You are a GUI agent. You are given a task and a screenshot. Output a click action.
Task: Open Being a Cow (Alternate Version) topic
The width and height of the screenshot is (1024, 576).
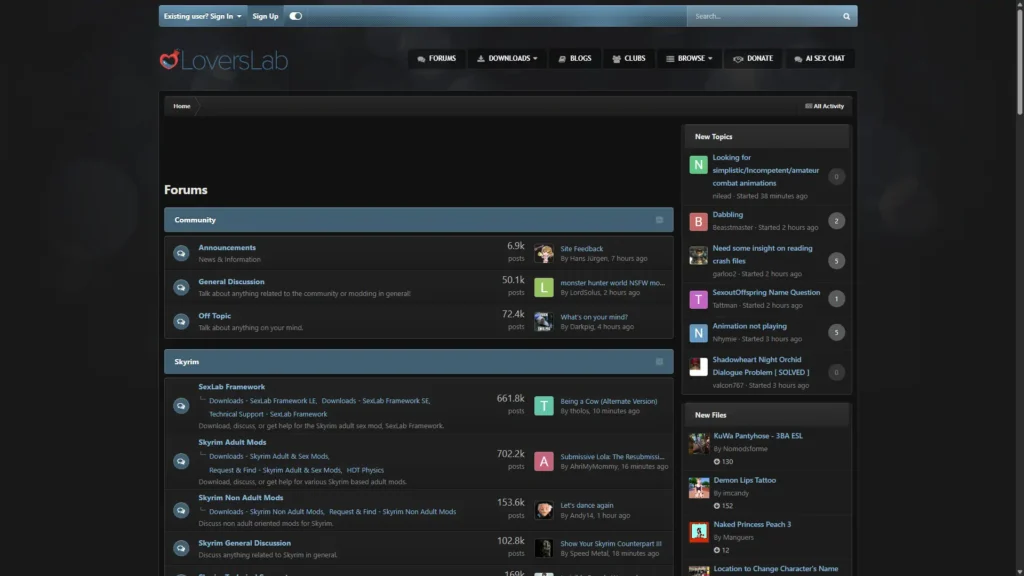(x=609, y=402)
